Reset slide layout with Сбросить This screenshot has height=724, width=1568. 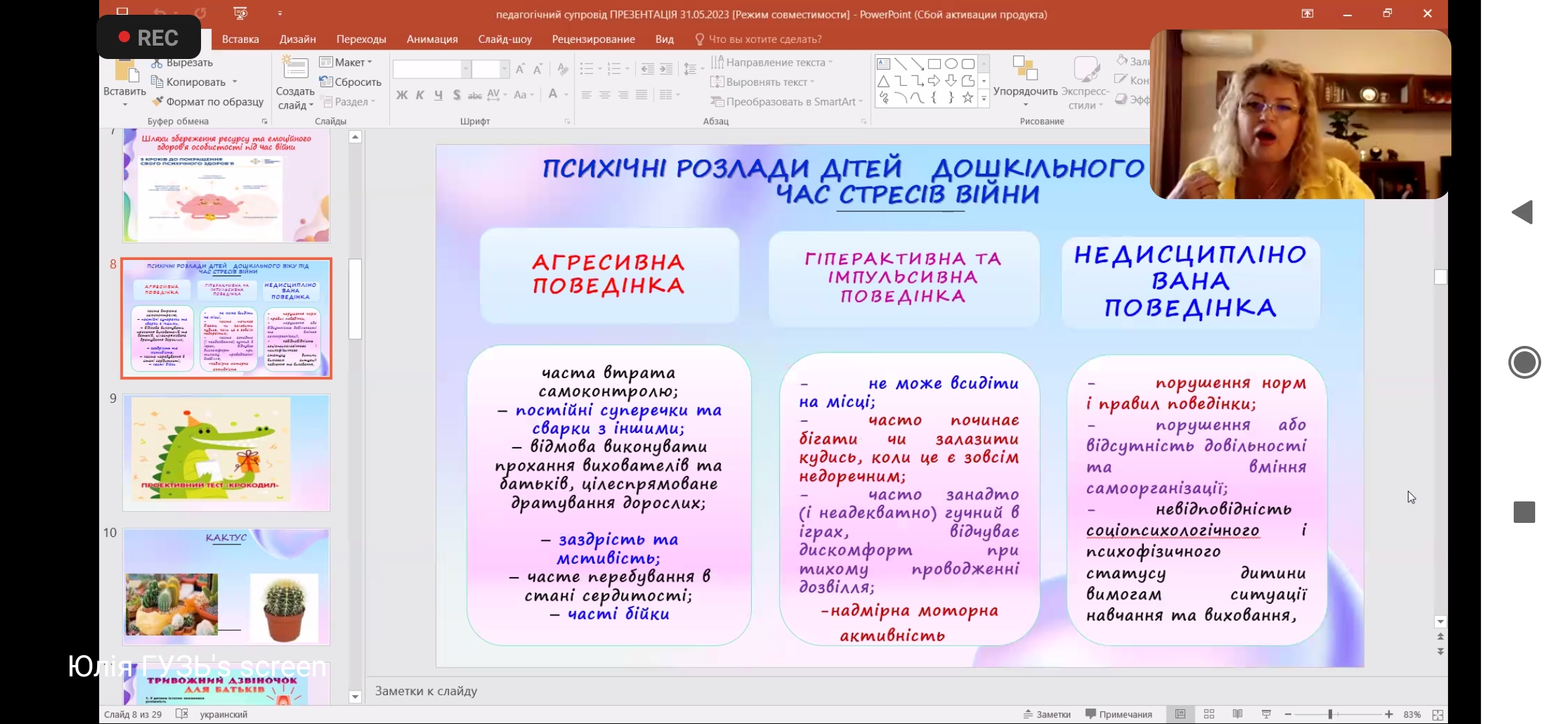pyautogui.click(x=350, y=82)
